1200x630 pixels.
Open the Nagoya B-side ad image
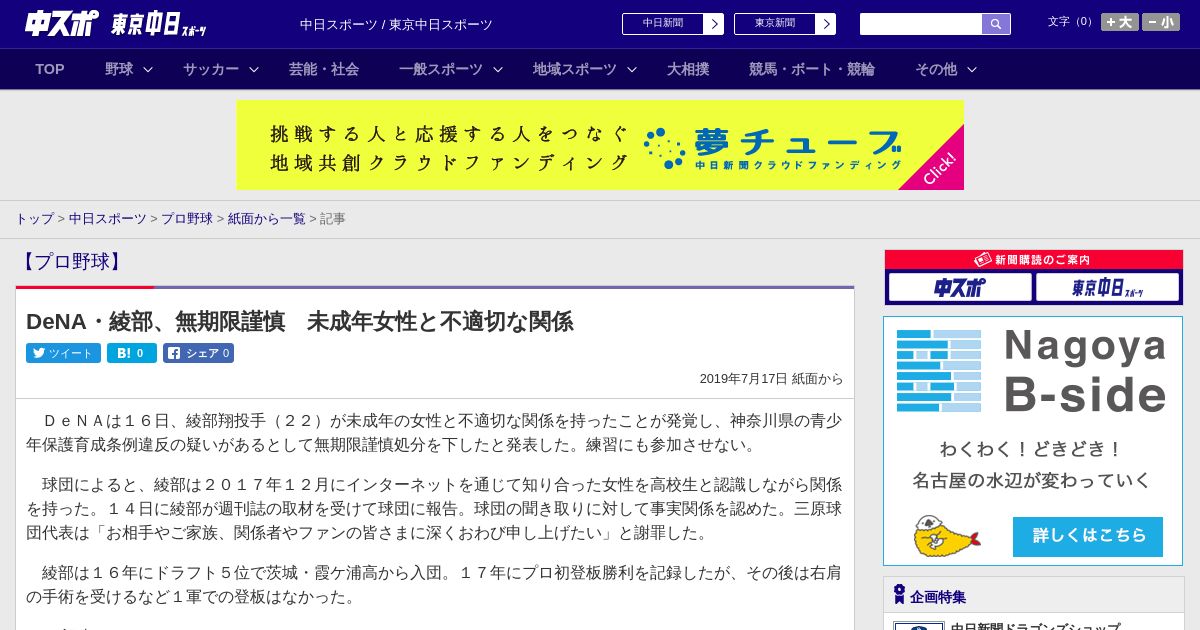tap(1033, 441)
